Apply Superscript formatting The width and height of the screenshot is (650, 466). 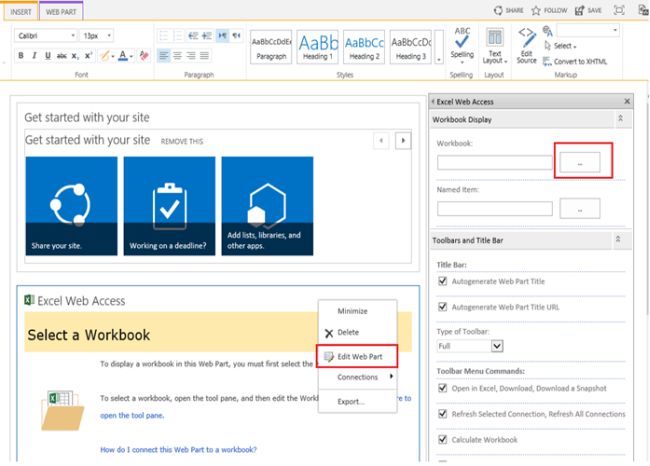click(x=88, y=56)
